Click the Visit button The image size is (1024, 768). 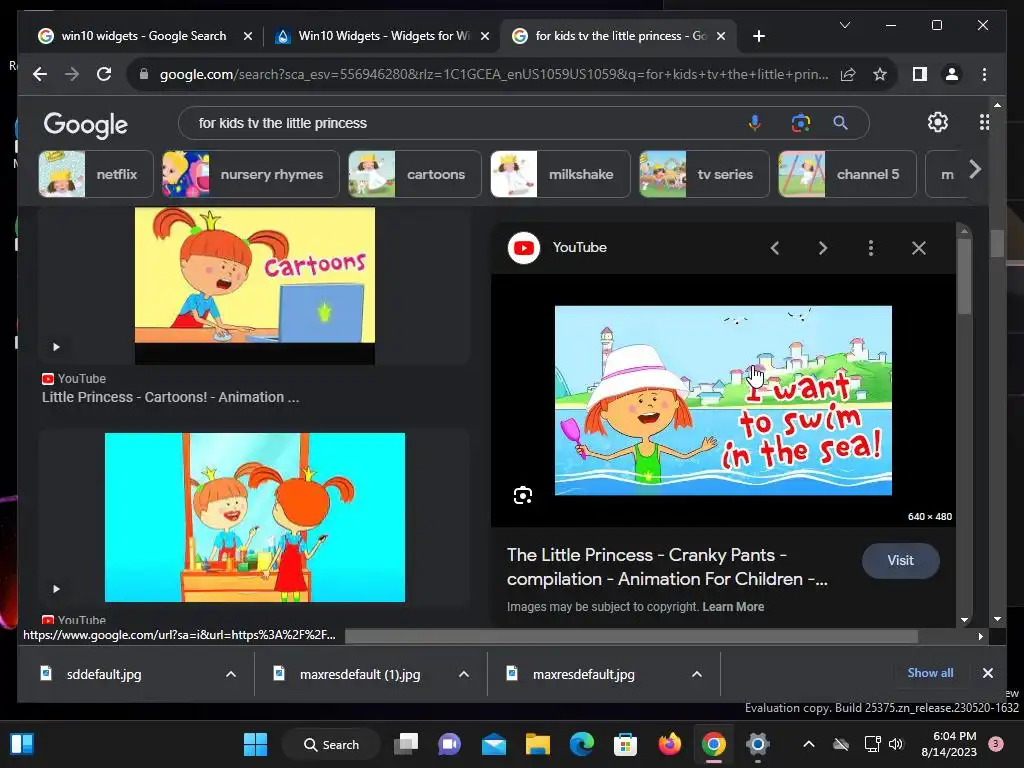901,560
